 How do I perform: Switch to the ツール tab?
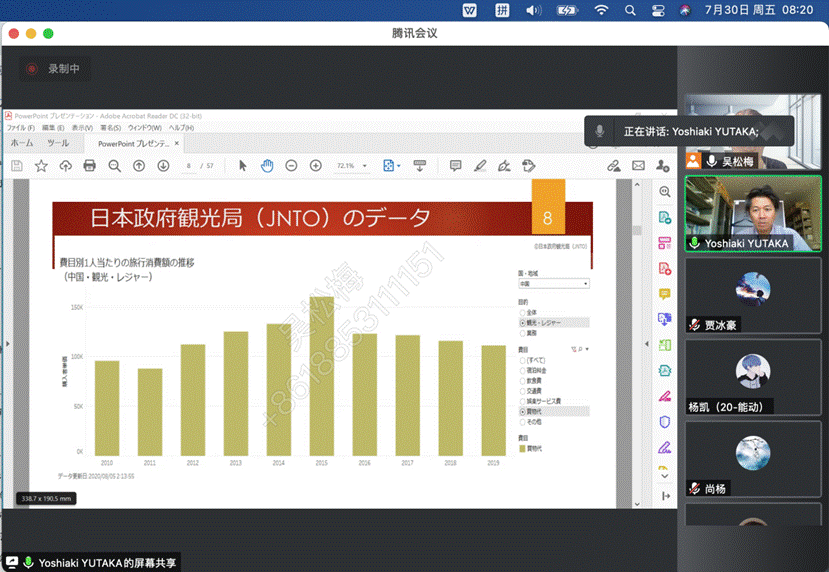(58, 143)
